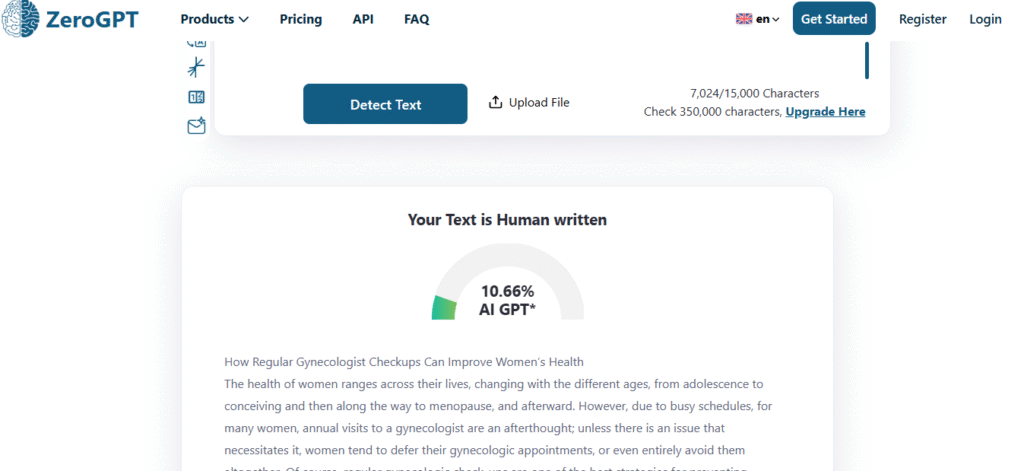The height and width of the screenshot is (471, 1024).
Task: Click the 7,024/15,000 Characters counter
Action: tap(754, 93)
